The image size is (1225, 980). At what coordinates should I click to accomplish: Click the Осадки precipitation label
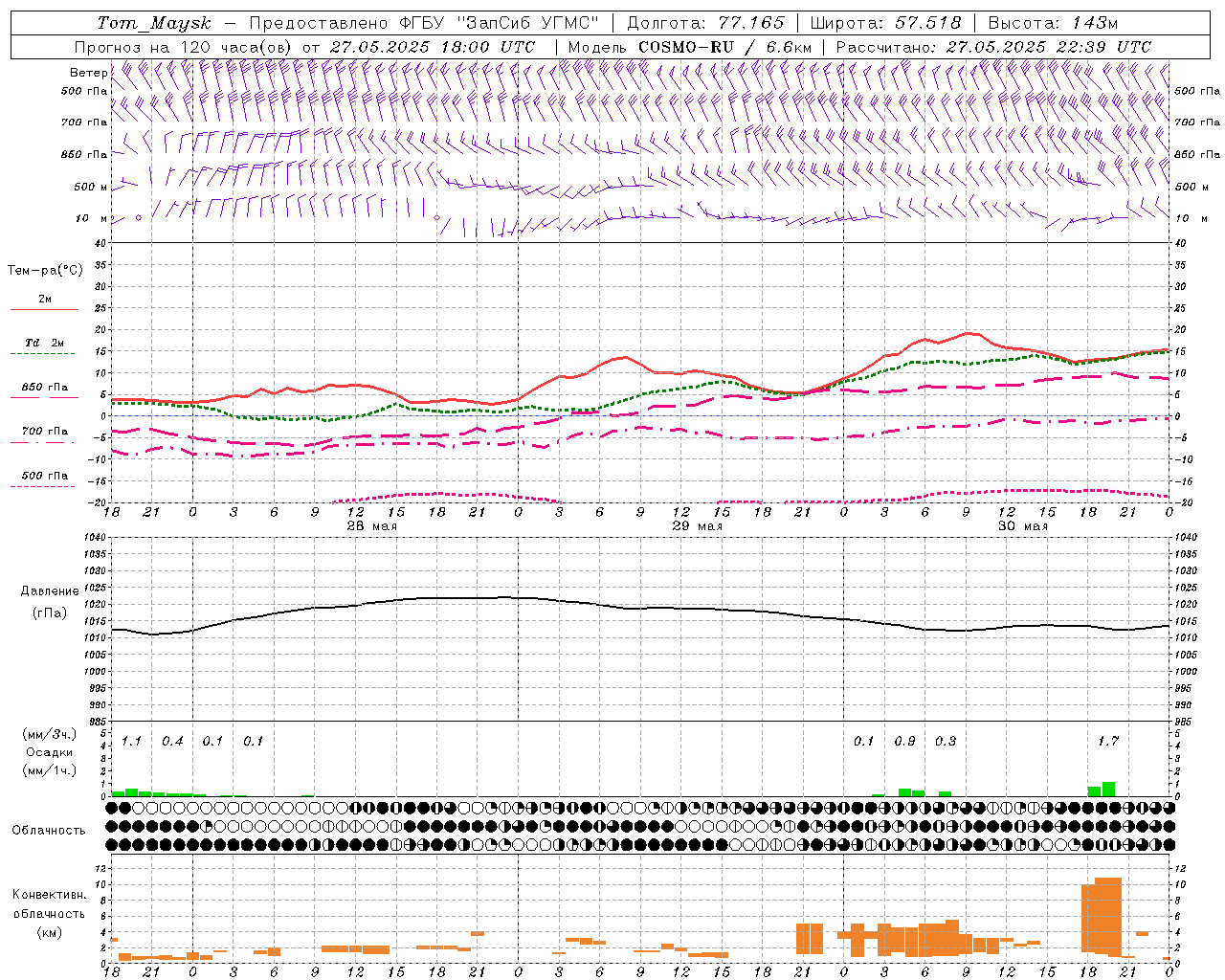(50, 752)
